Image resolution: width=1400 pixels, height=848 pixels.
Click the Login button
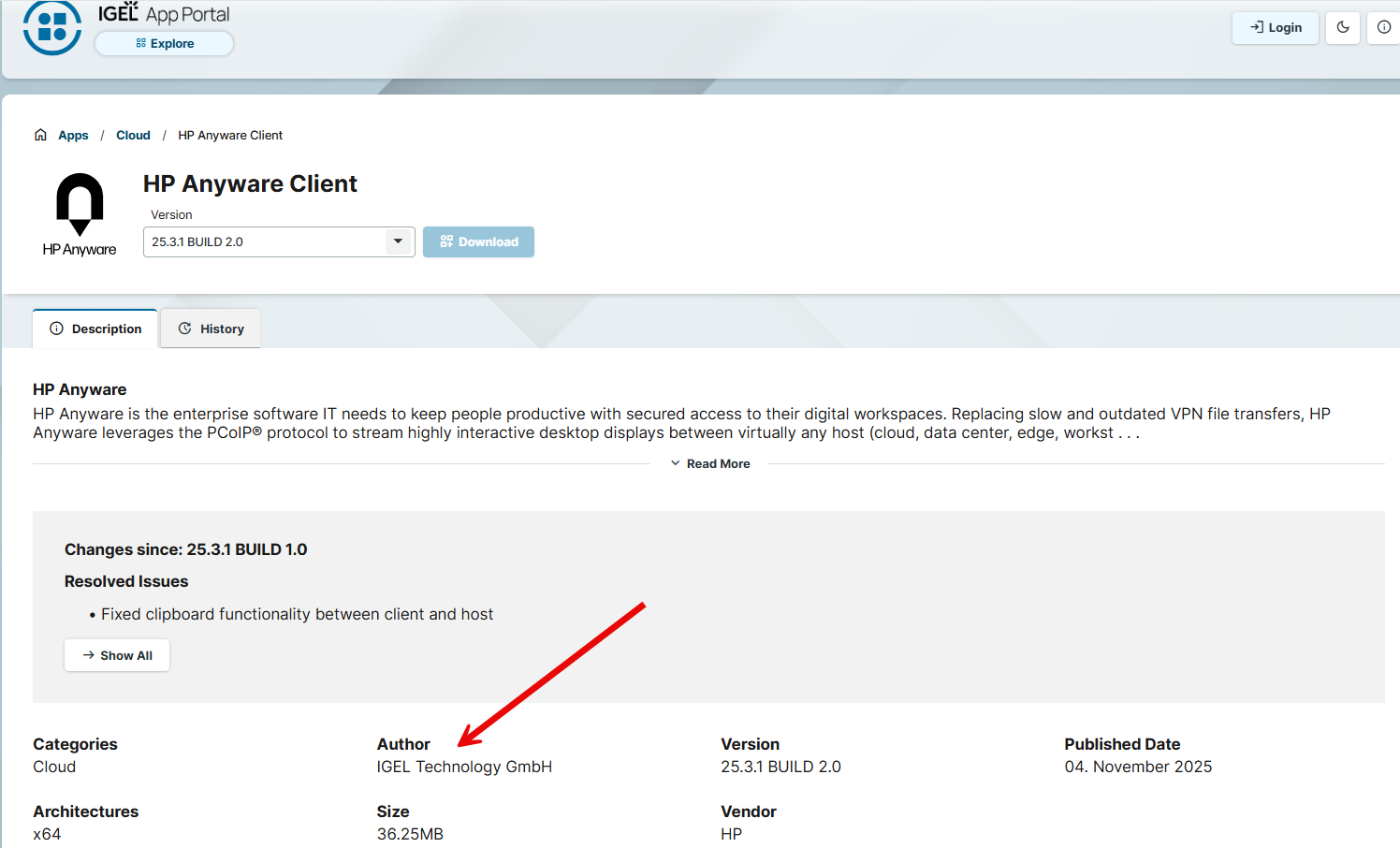pos(1275,27)
